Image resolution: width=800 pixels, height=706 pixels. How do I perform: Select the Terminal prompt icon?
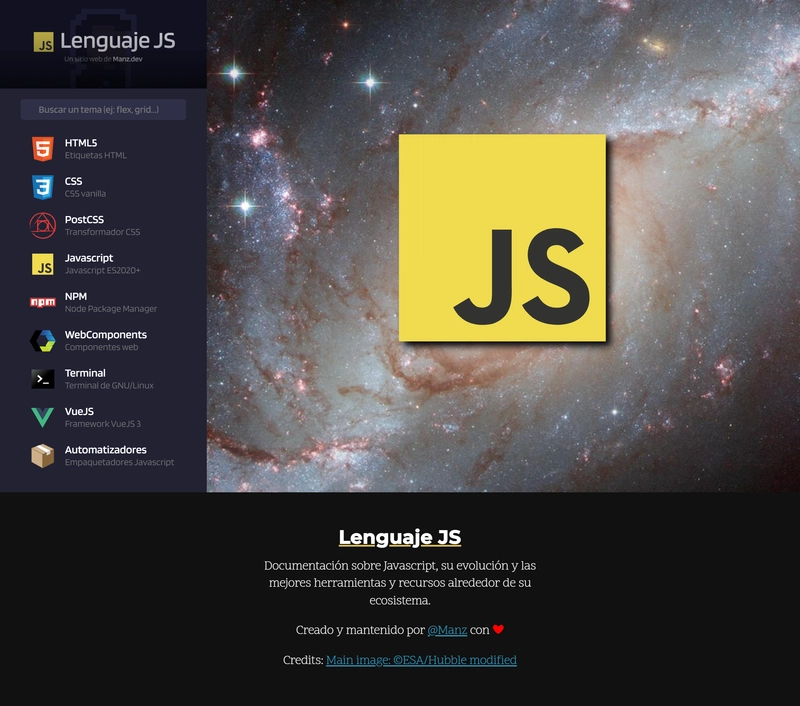point(42,379)
